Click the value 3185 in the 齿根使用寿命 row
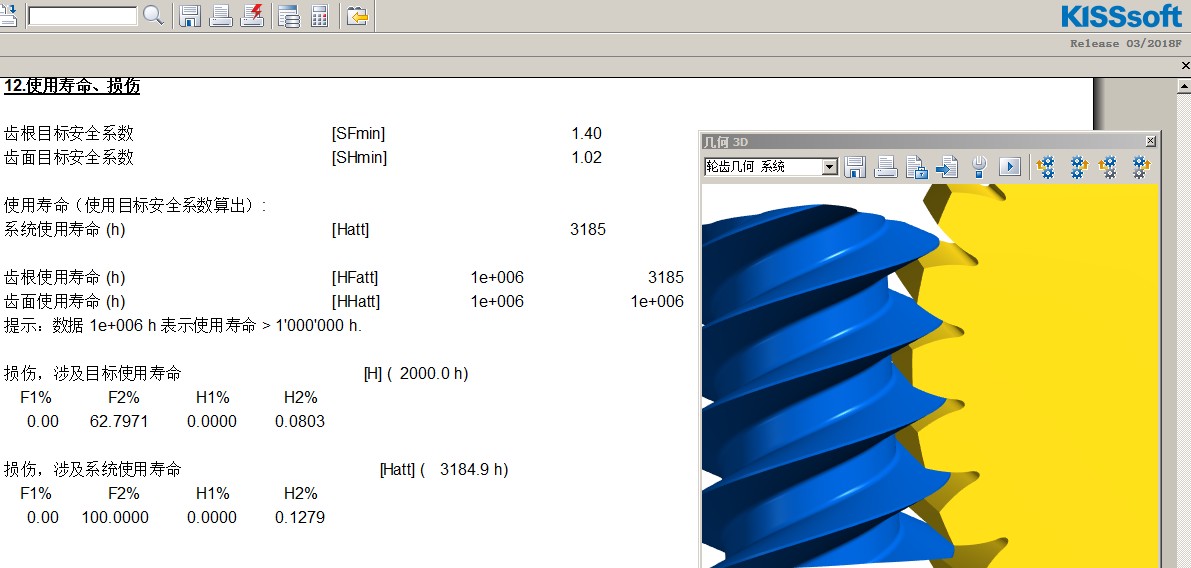 pos(665,278)
